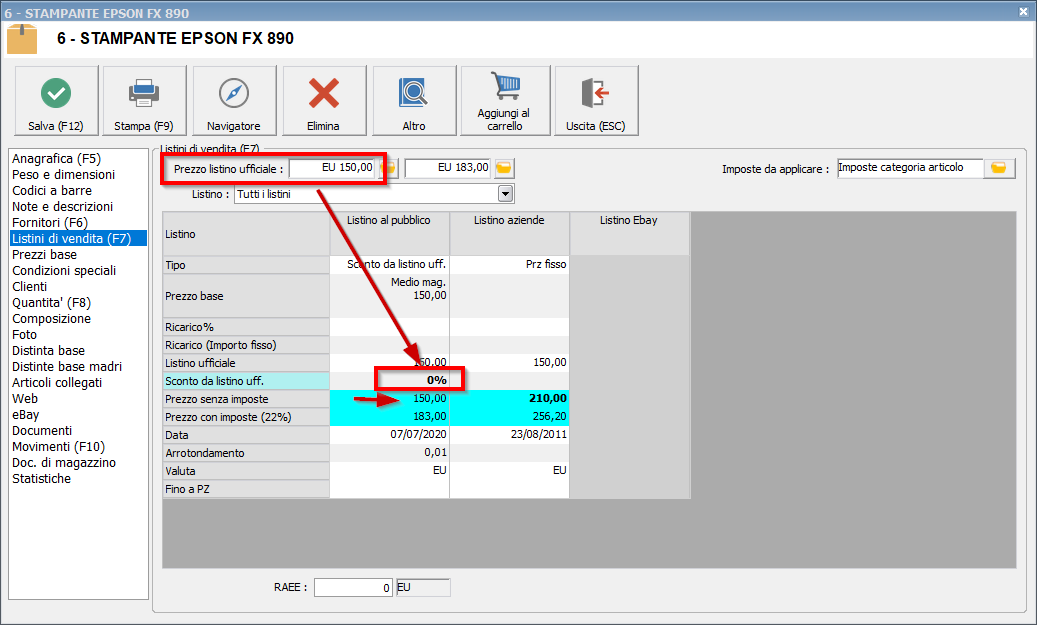Click the EU currency box beside RAEE

tap(423, 587)
